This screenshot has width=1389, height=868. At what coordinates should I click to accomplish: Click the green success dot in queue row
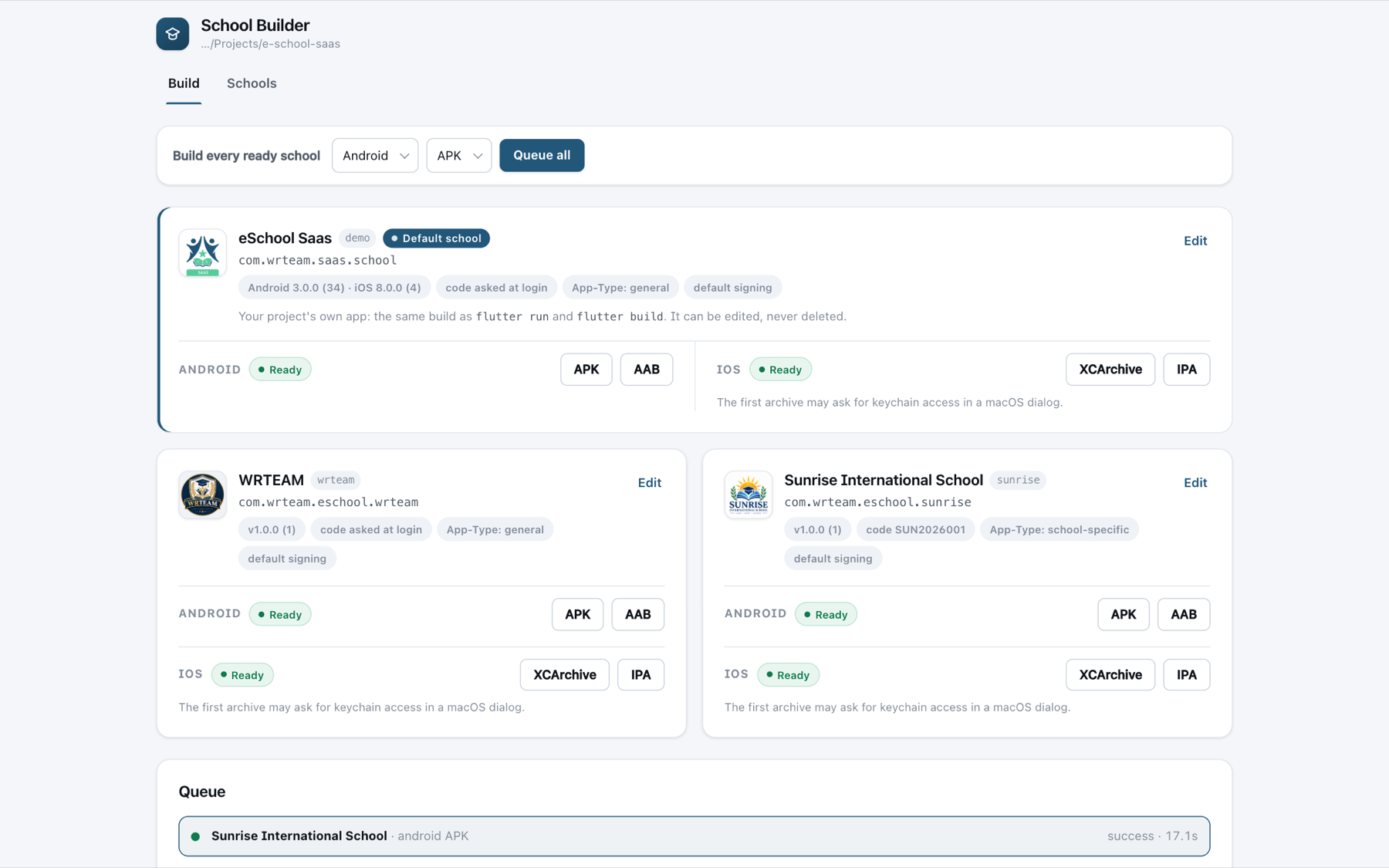[195, 836]
